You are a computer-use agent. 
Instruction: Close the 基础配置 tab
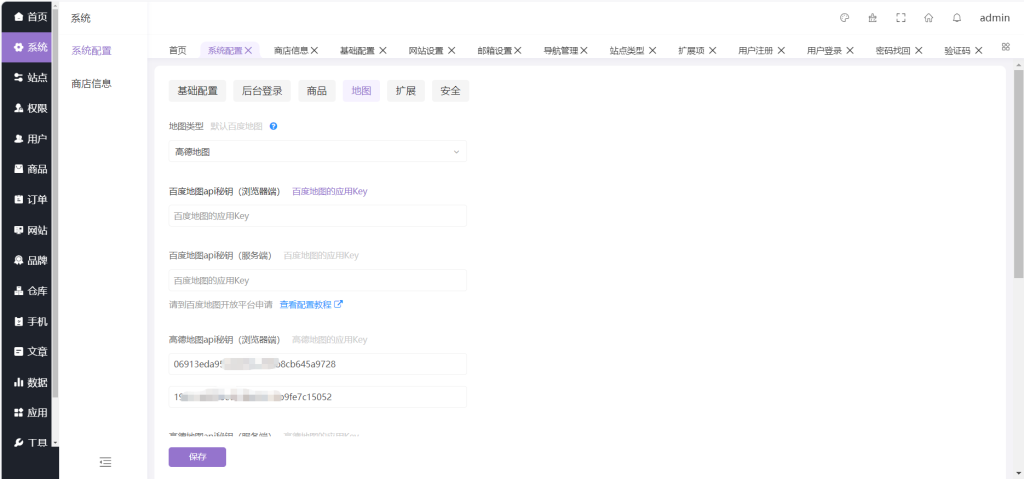(383, 50)
